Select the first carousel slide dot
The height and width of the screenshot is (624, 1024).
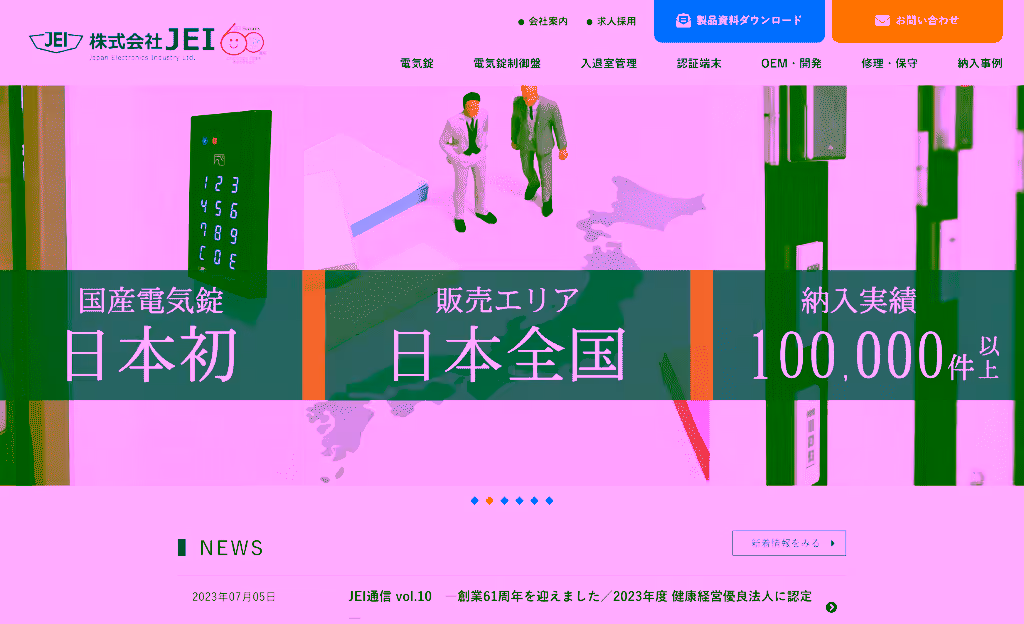[475, 501]
